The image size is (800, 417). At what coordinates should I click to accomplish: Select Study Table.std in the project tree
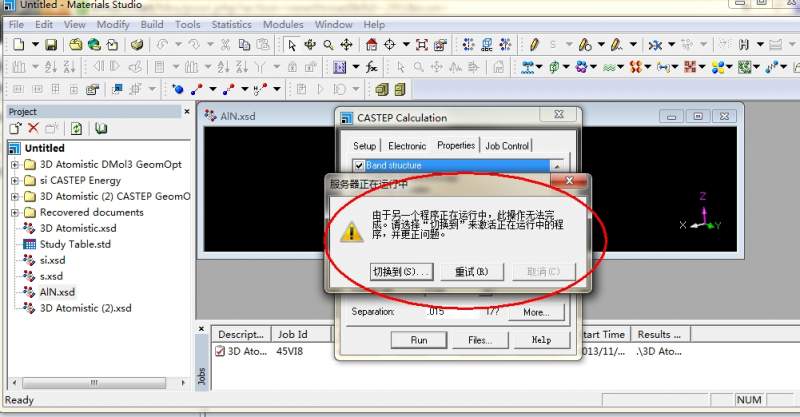tap(75, 244)
